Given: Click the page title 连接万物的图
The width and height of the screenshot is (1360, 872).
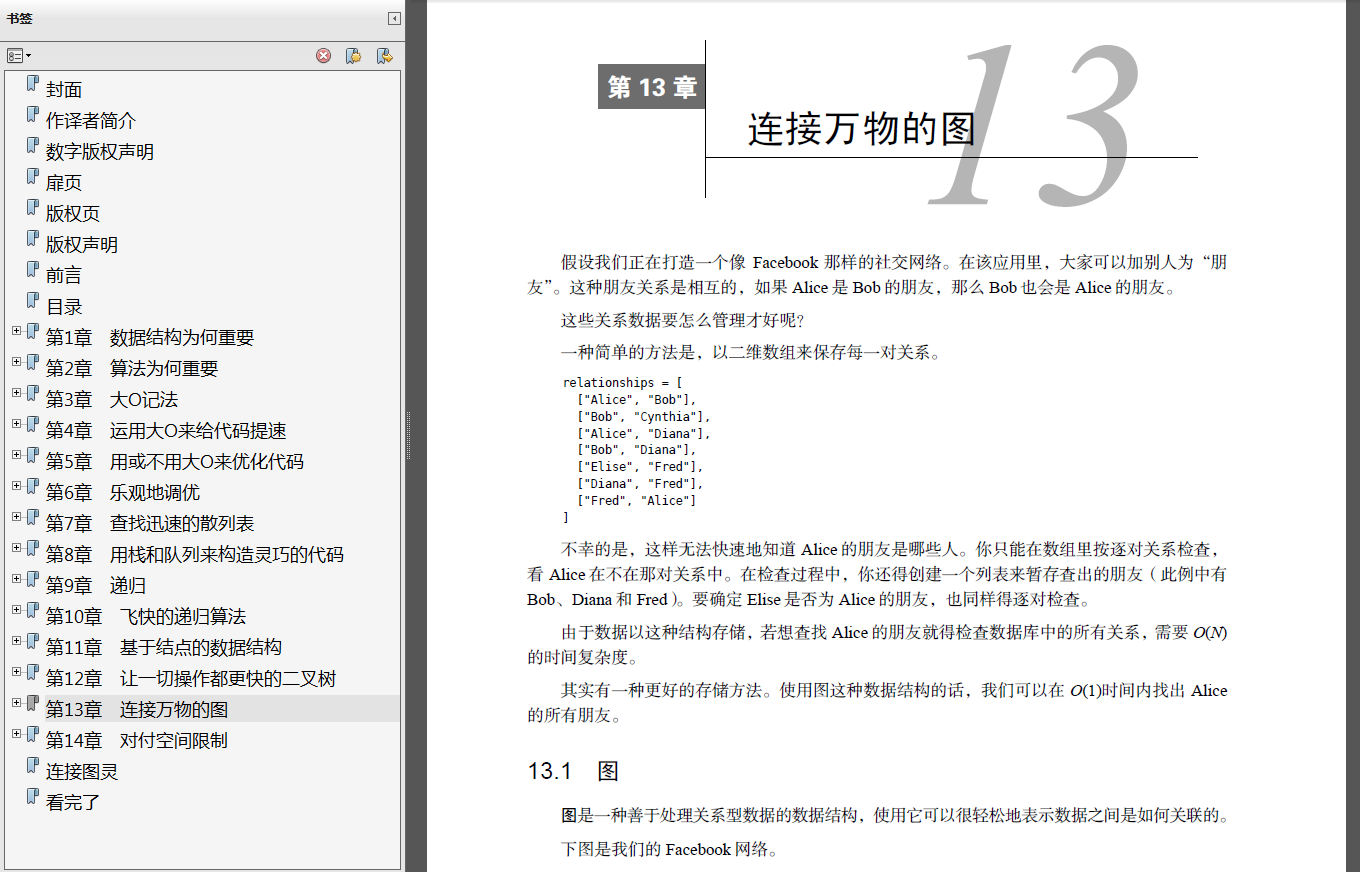Looking at the screenshot, I should [862, 130].
